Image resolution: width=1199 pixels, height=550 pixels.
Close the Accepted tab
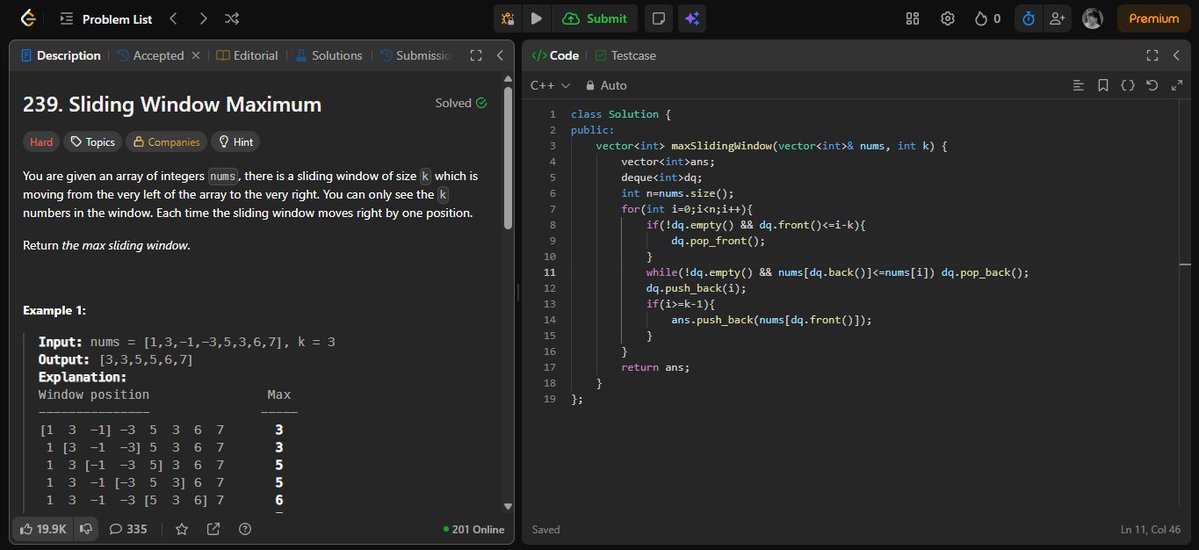click(196, 56)
